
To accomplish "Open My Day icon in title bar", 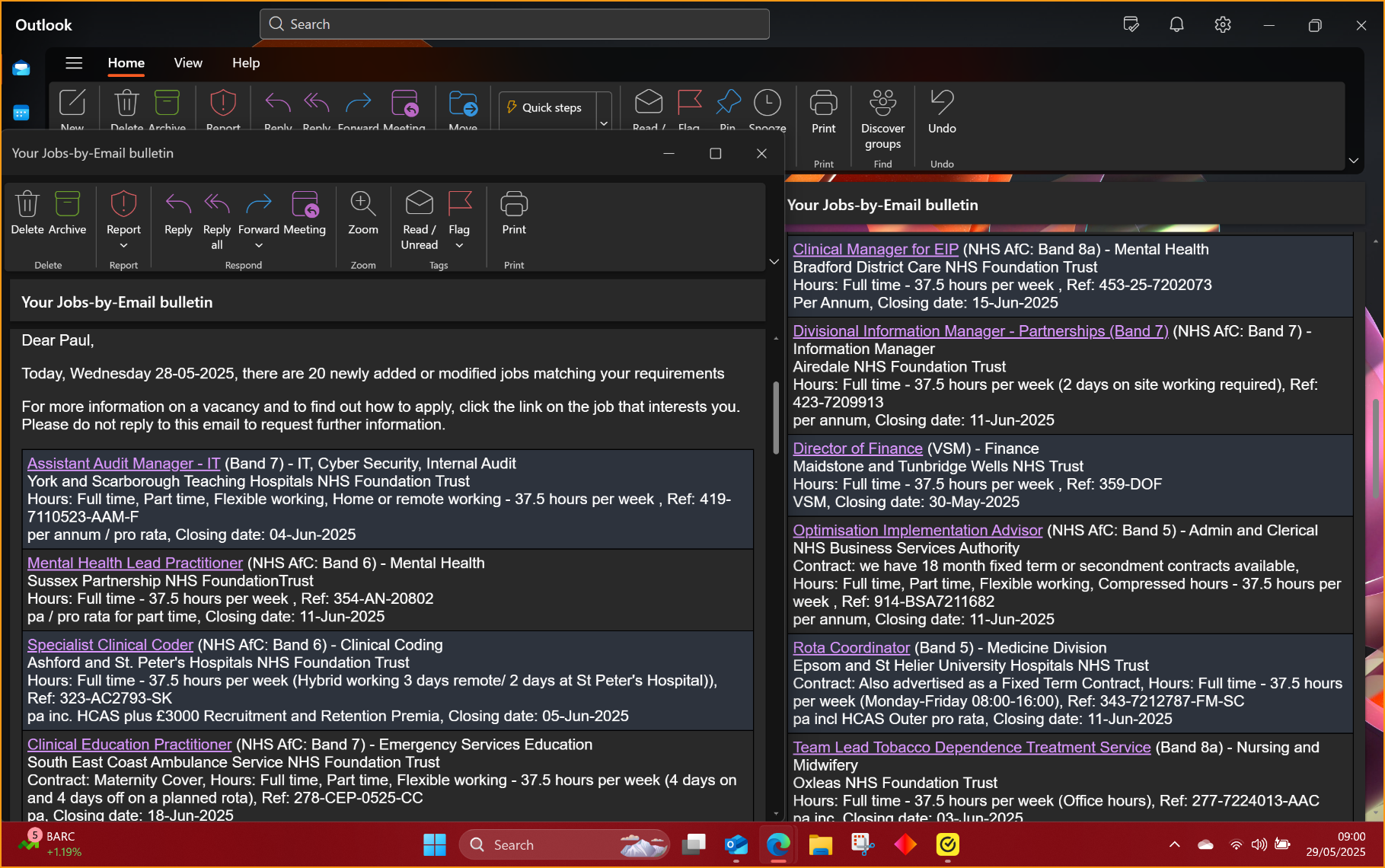I will point(1131,24).
